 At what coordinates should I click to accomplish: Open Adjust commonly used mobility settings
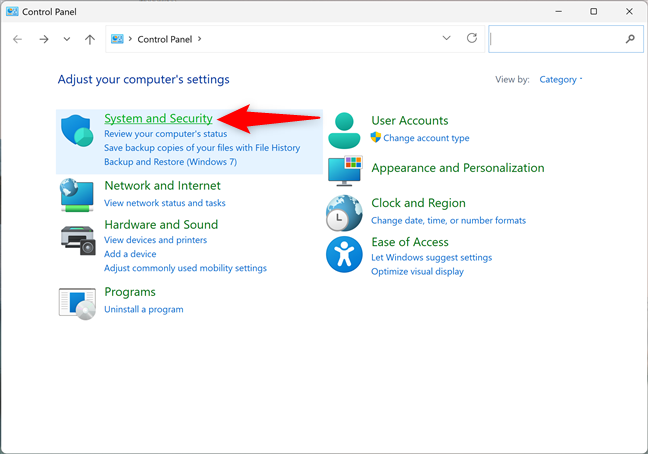pos(185,268)
